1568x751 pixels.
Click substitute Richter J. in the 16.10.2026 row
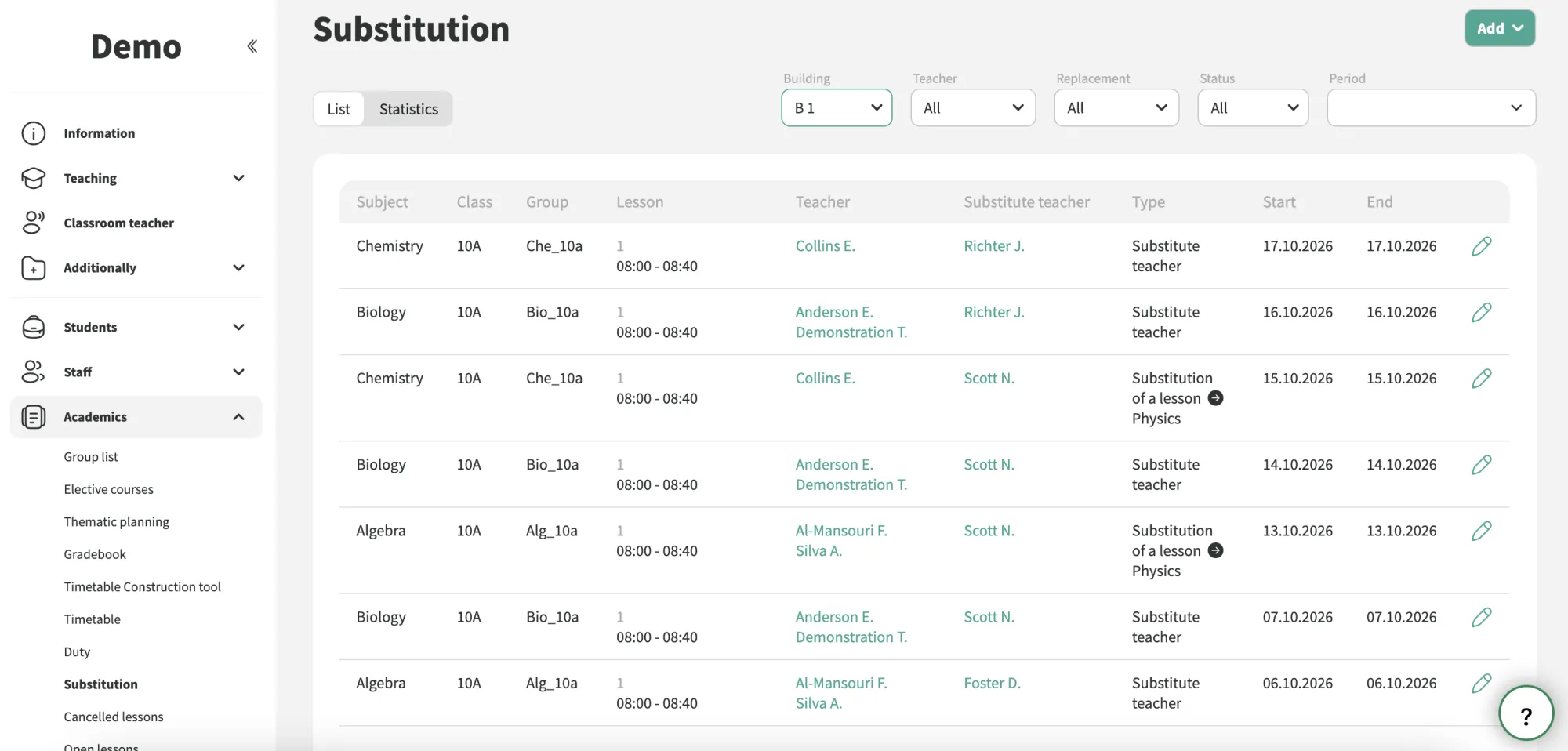click(x=993, y=312)
